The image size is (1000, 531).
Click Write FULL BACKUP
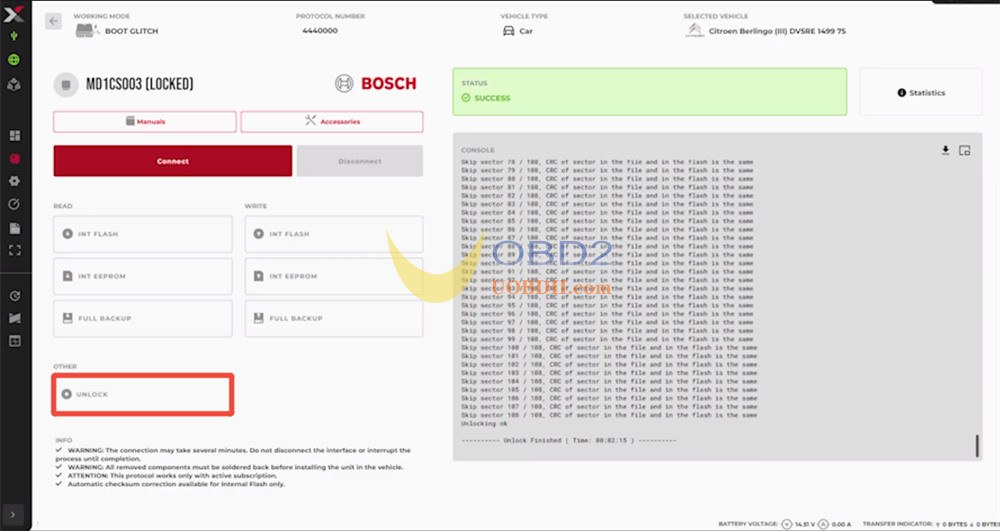(x=334, y=318)
